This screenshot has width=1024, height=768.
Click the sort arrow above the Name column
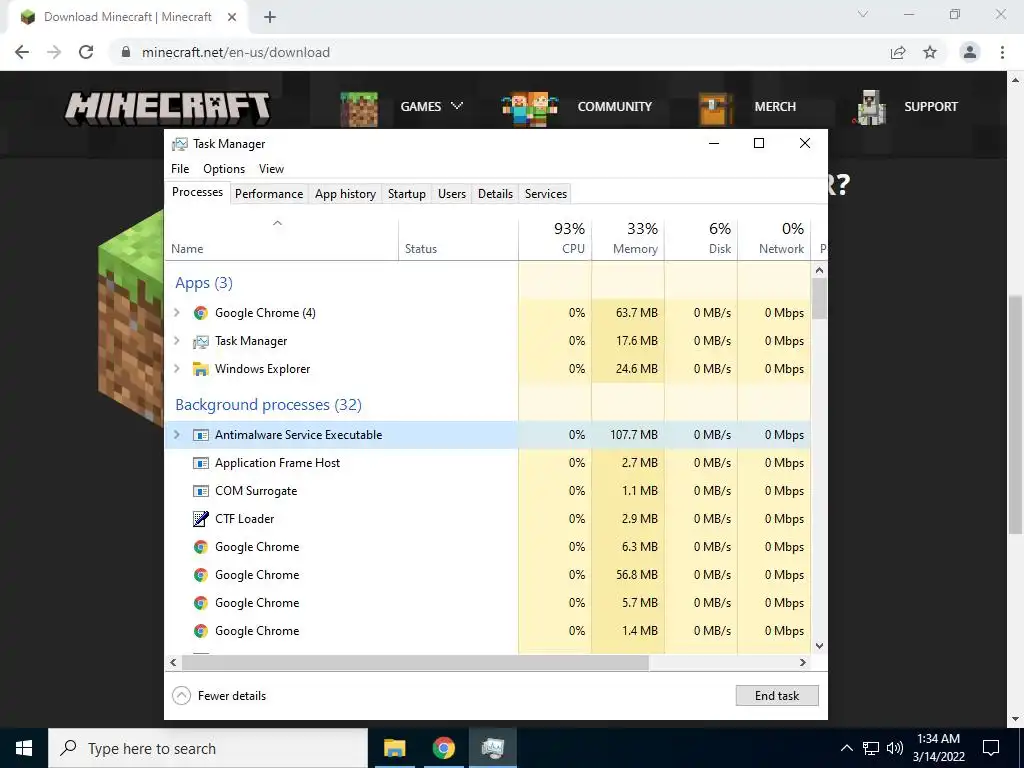[277, 223]
